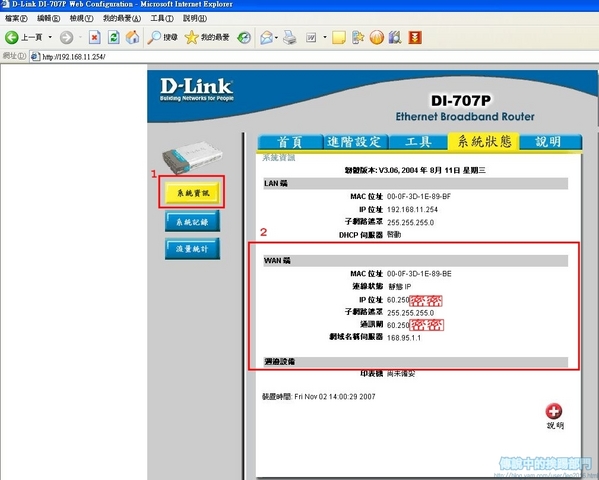Click the IE Forward arrow button
This screenshot has height=480, width=599.
click(66, 37)
